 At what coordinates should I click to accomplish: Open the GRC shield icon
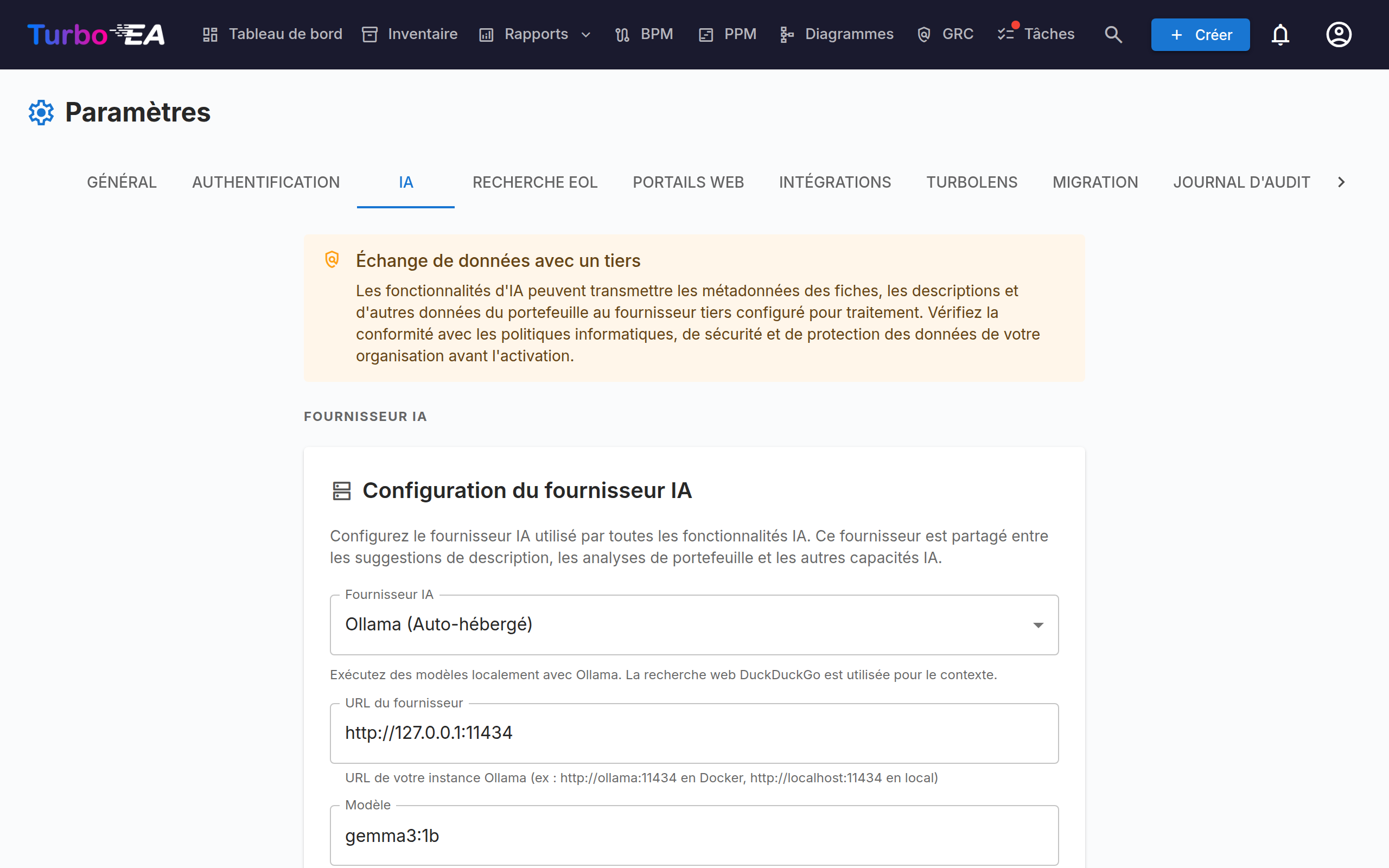(x=923, y=35)
